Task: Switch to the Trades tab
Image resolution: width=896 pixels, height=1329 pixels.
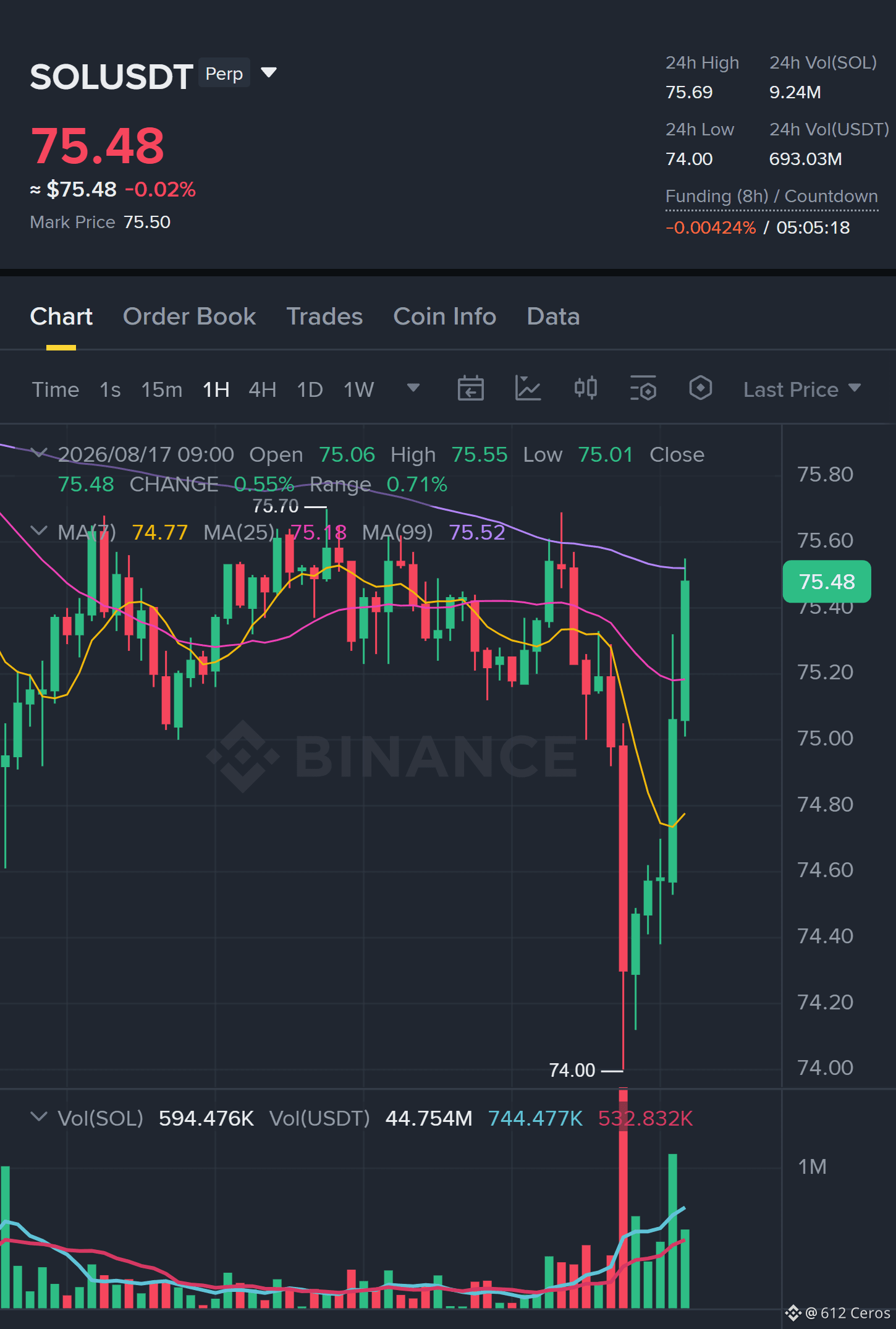Action: coord(324,316)
